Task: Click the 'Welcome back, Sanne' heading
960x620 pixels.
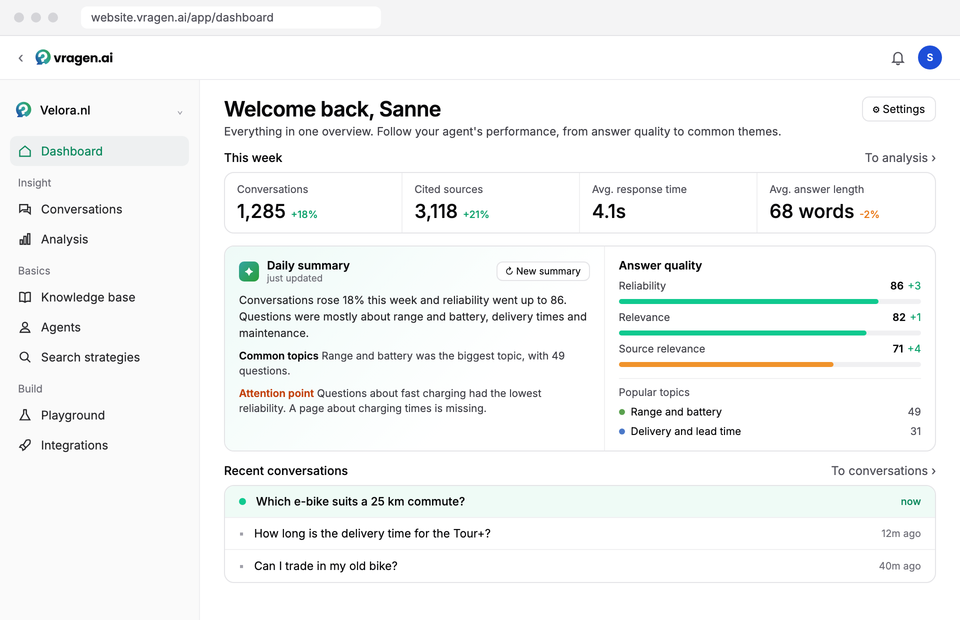Action: point(332,109)
